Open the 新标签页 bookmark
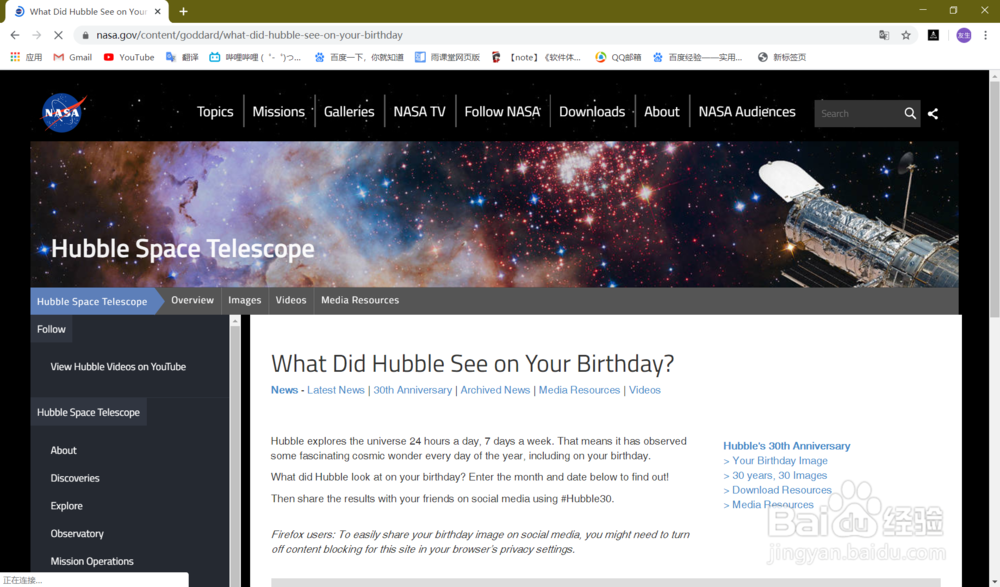The height and width of the screenshot is (587, 1000). point(782,57)
